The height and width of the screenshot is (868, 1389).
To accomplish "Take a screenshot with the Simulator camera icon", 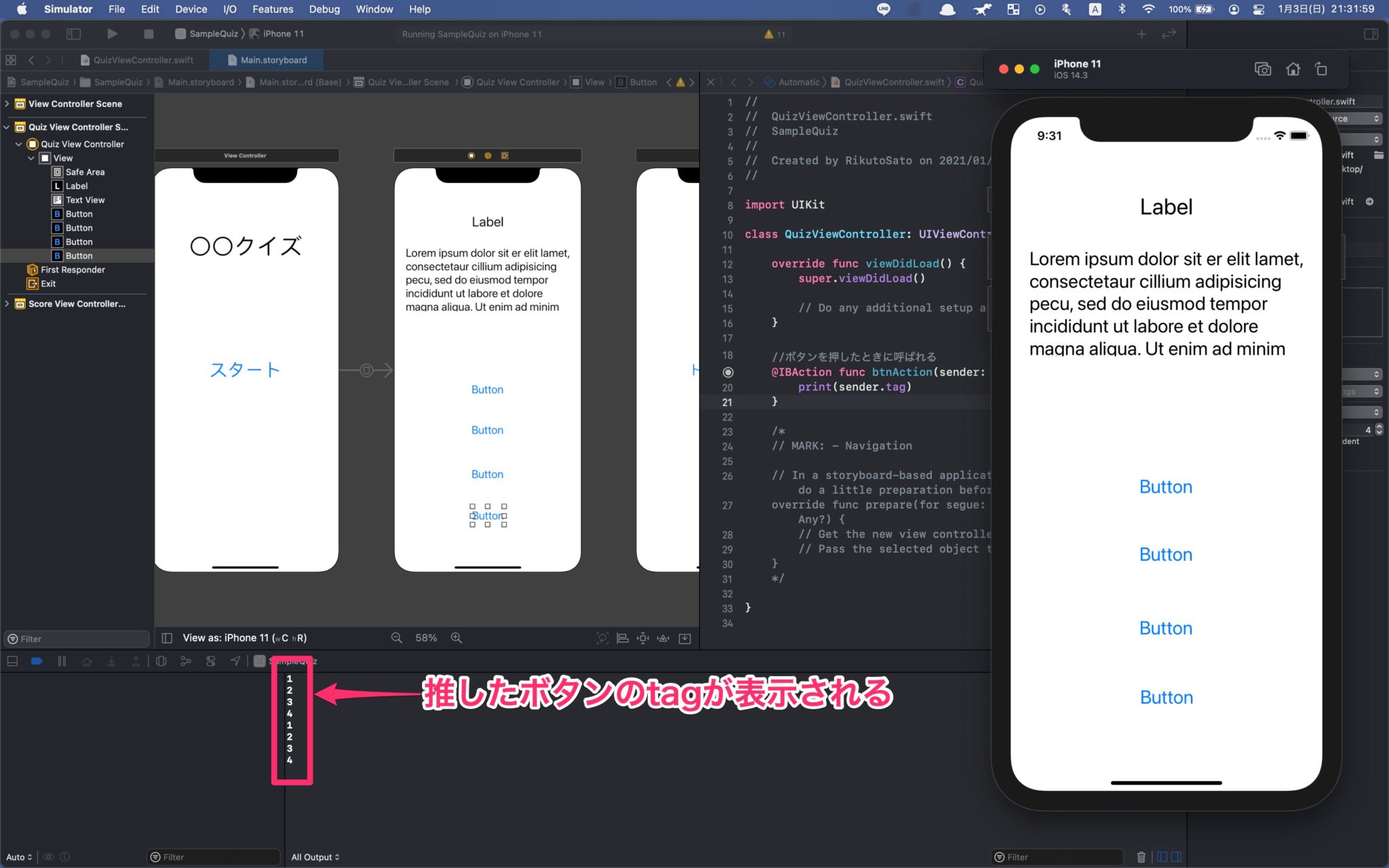I will tap(1263, 68).
